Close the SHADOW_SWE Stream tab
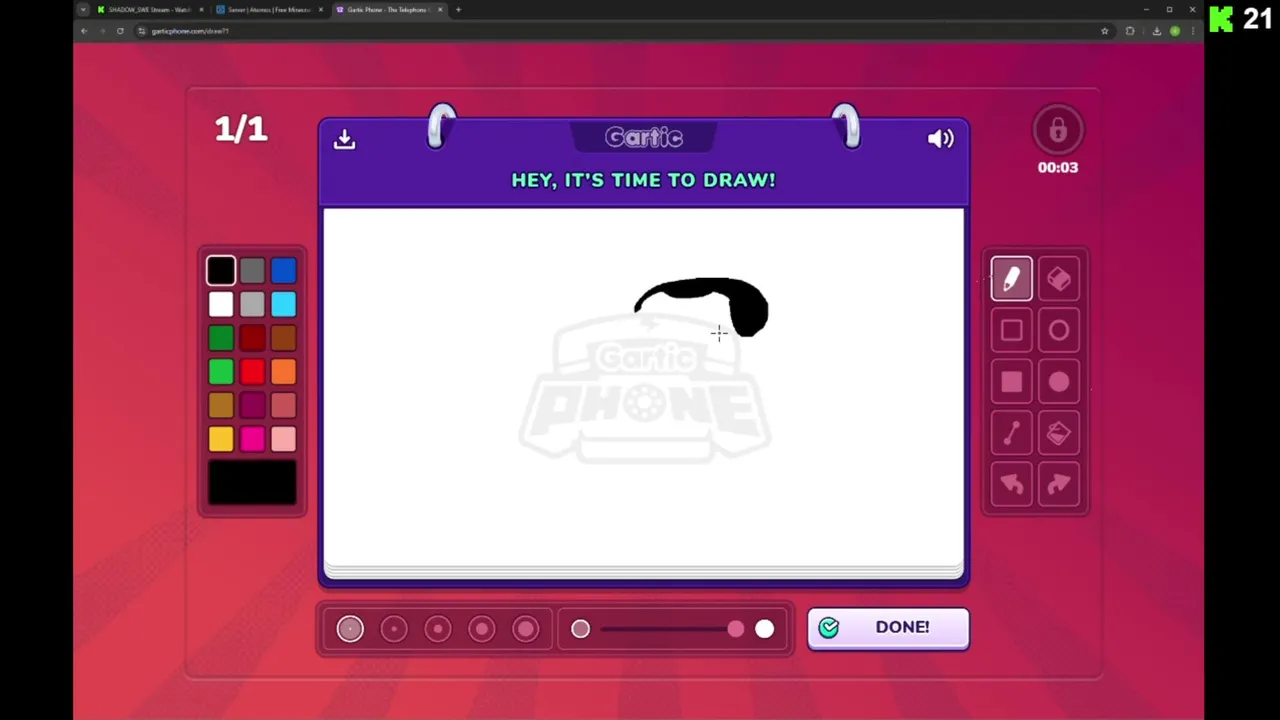 coord(201,10)
